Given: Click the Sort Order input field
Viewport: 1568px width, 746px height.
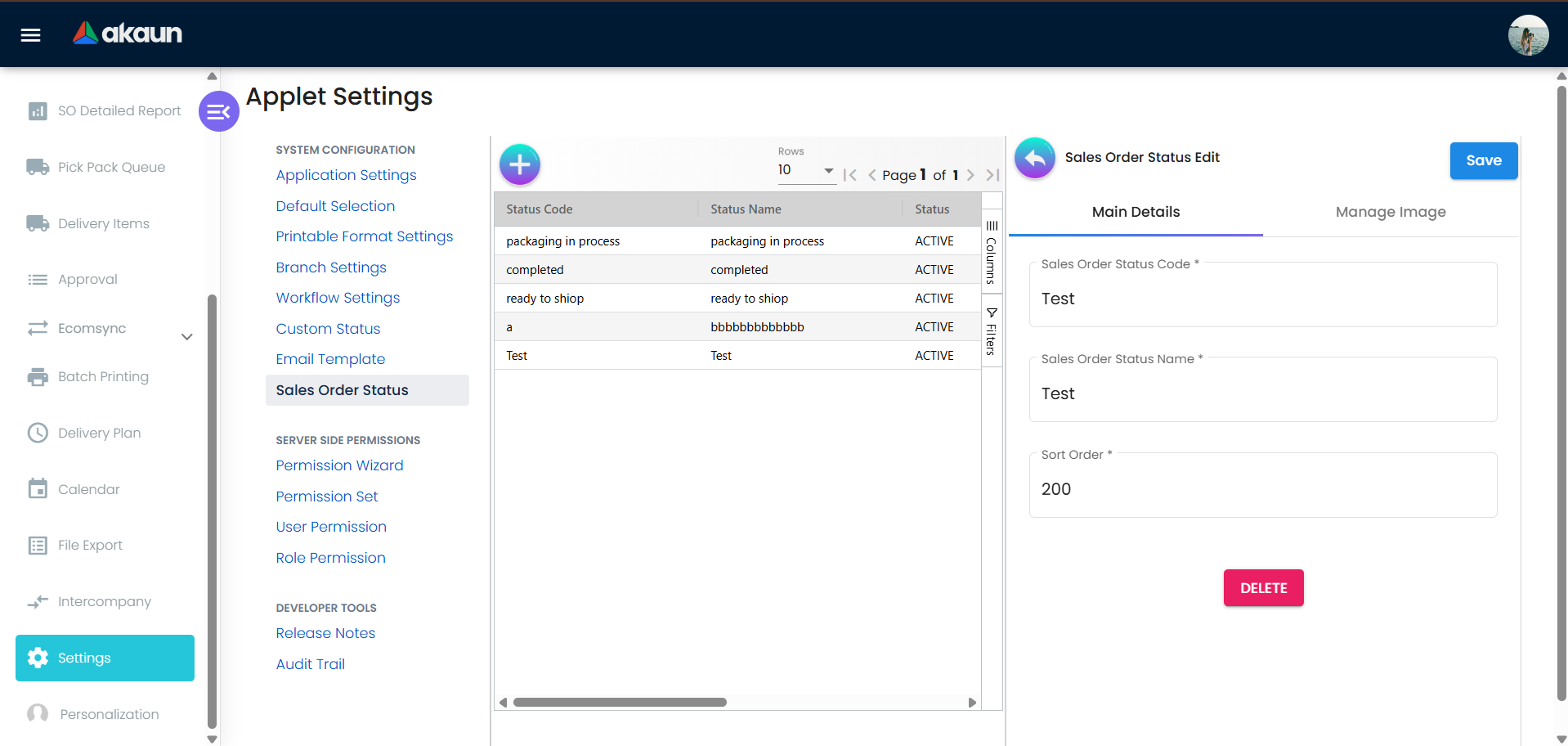Looking at the screenshot, I should point(1262,489).
